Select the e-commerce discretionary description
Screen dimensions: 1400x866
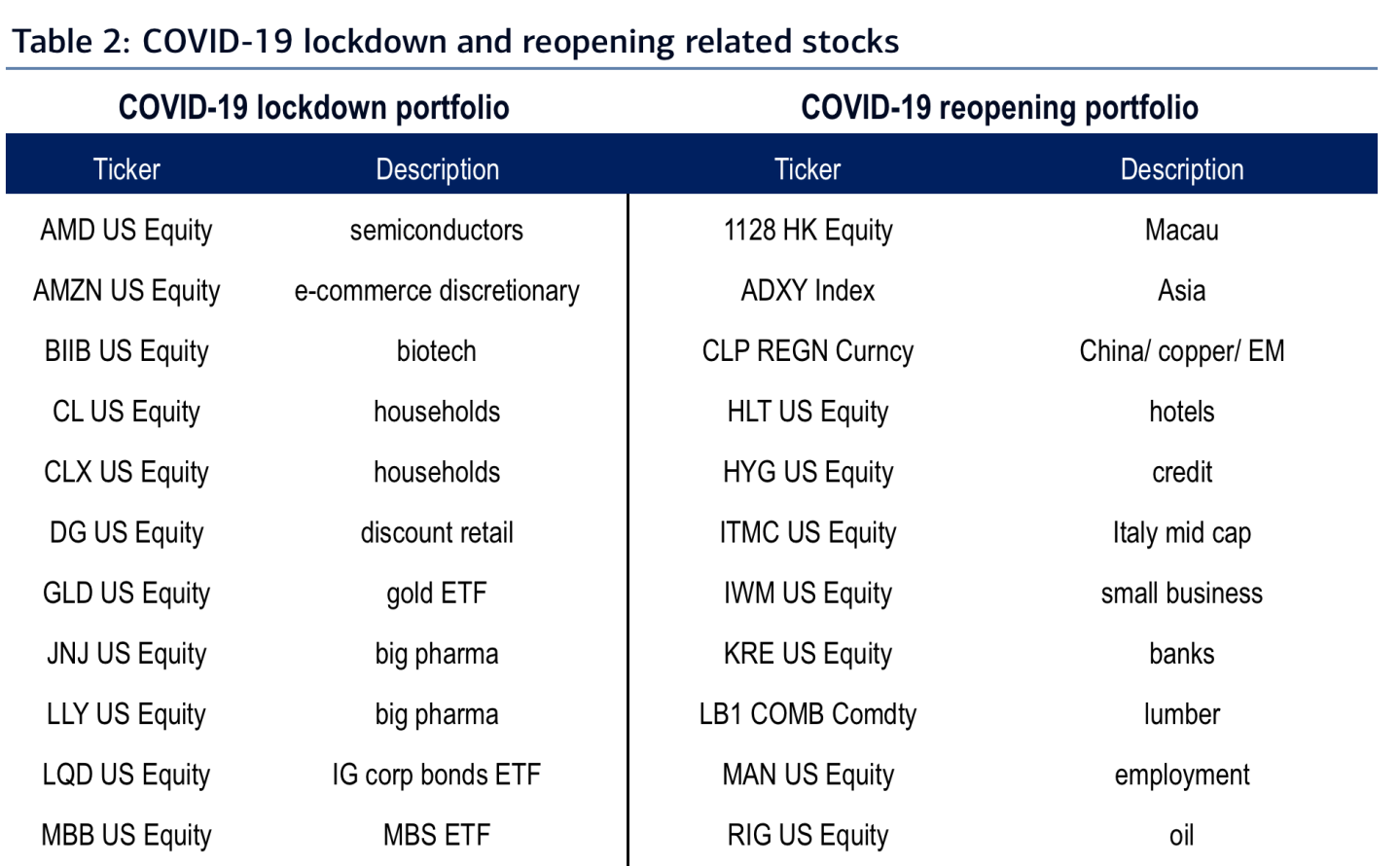coord(437,291)
